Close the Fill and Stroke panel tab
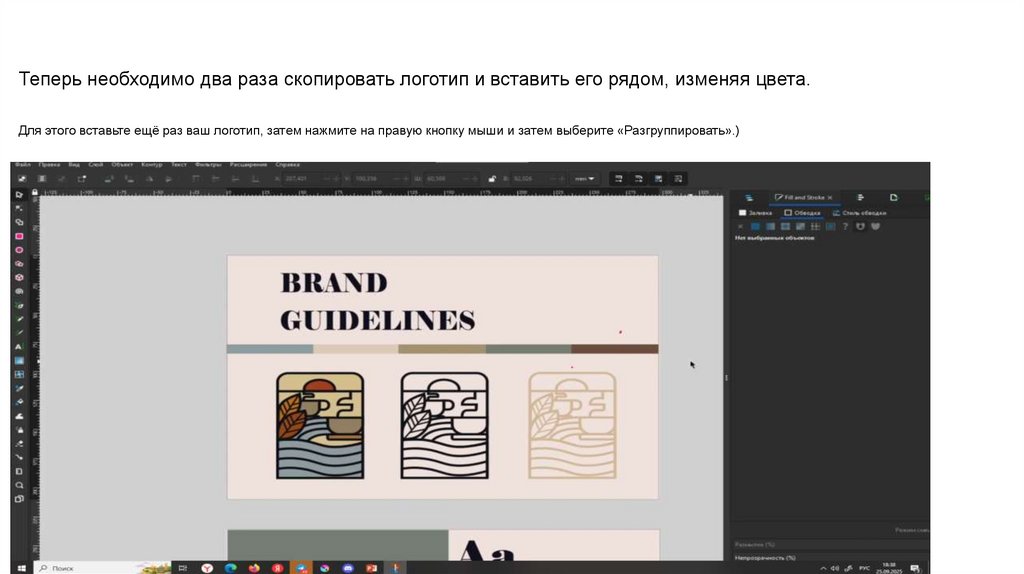Viewport: 1024px width, 574px height. [830, 198]
